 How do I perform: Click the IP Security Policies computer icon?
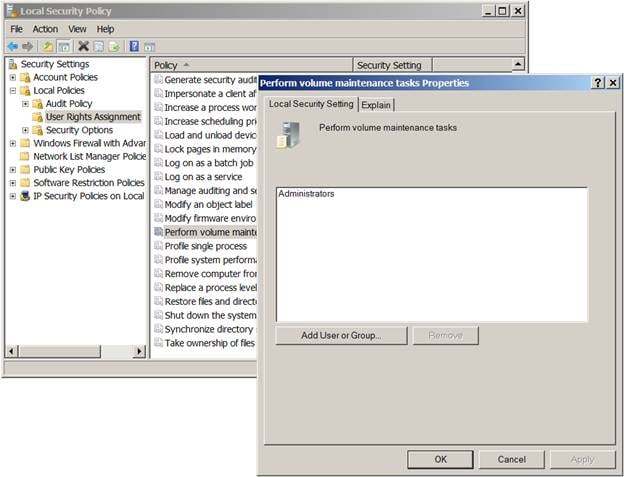tap(25, 196)
